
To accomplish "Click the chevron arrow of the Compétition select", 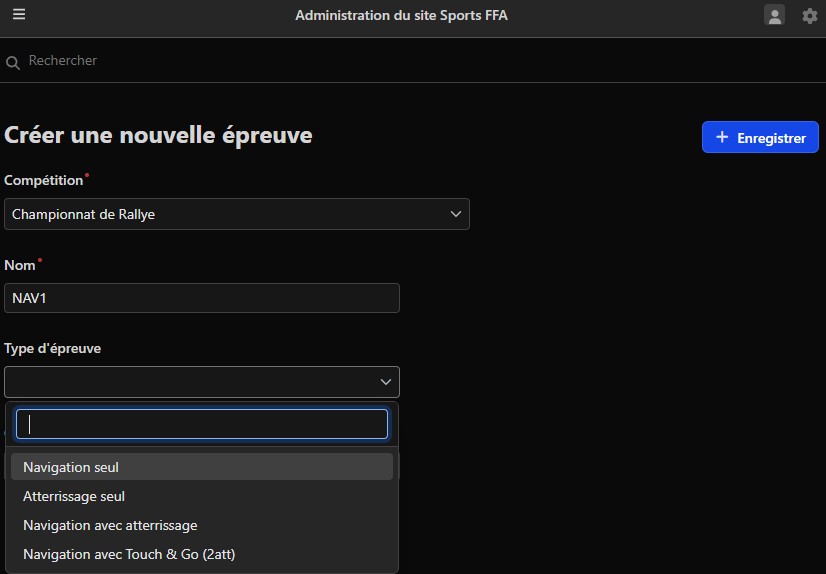I will coord(455,214).
